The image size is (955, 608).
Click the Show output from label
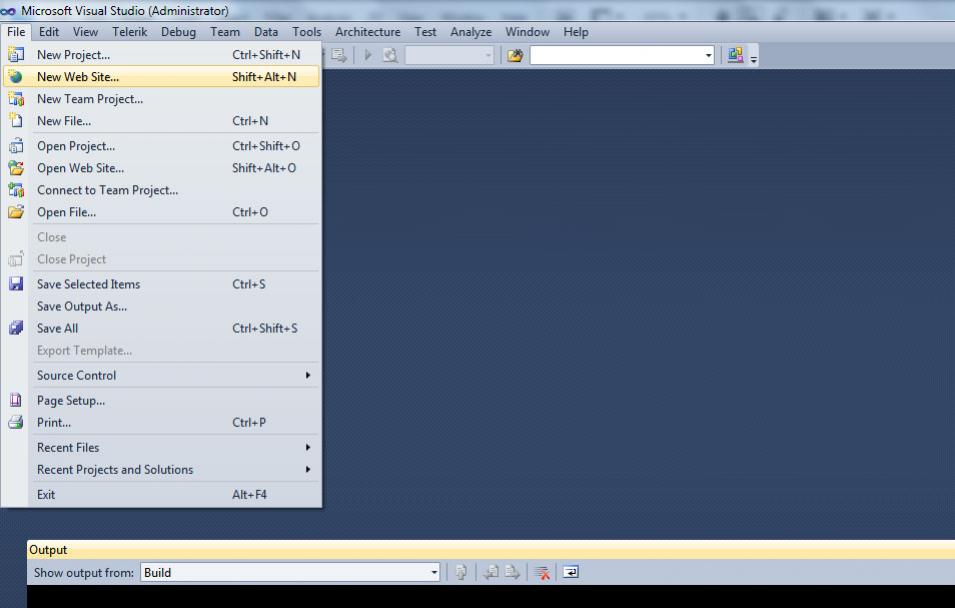[x=84, y=573]
